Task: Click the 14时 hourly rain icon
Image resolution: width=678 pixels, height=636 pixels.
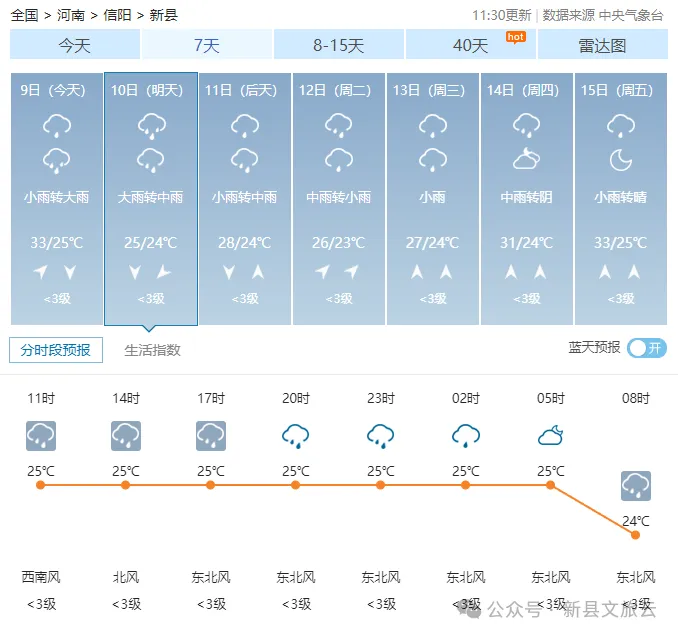Action: (x=126, y=436)
